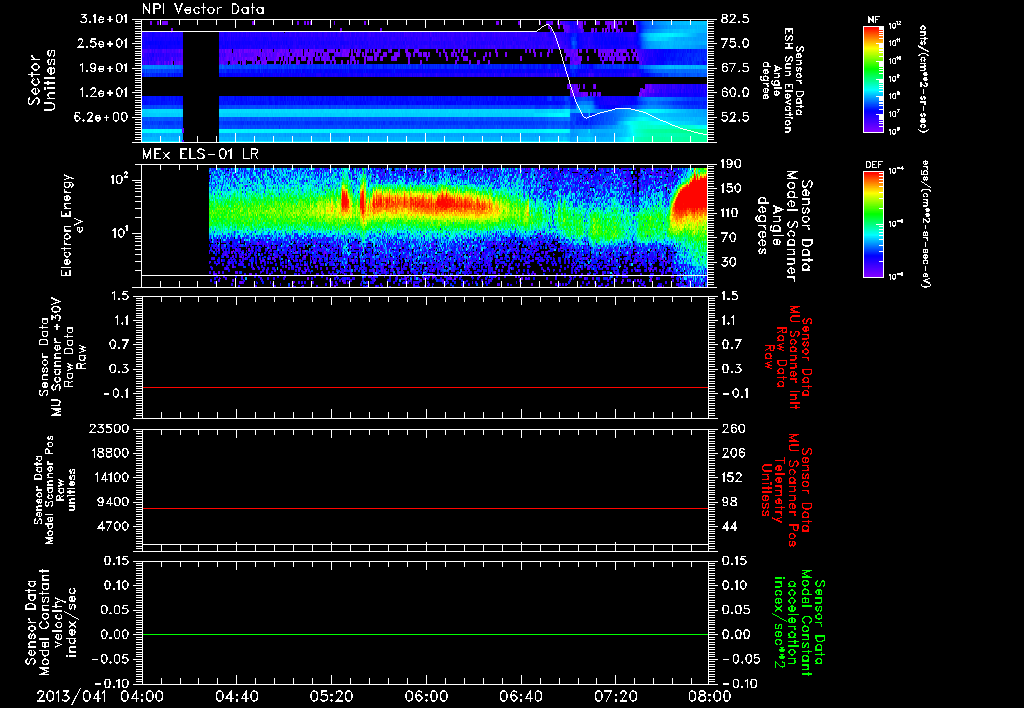
Task: Click the red "MU Scanner Init Raw Data" label
Action: 787,357
